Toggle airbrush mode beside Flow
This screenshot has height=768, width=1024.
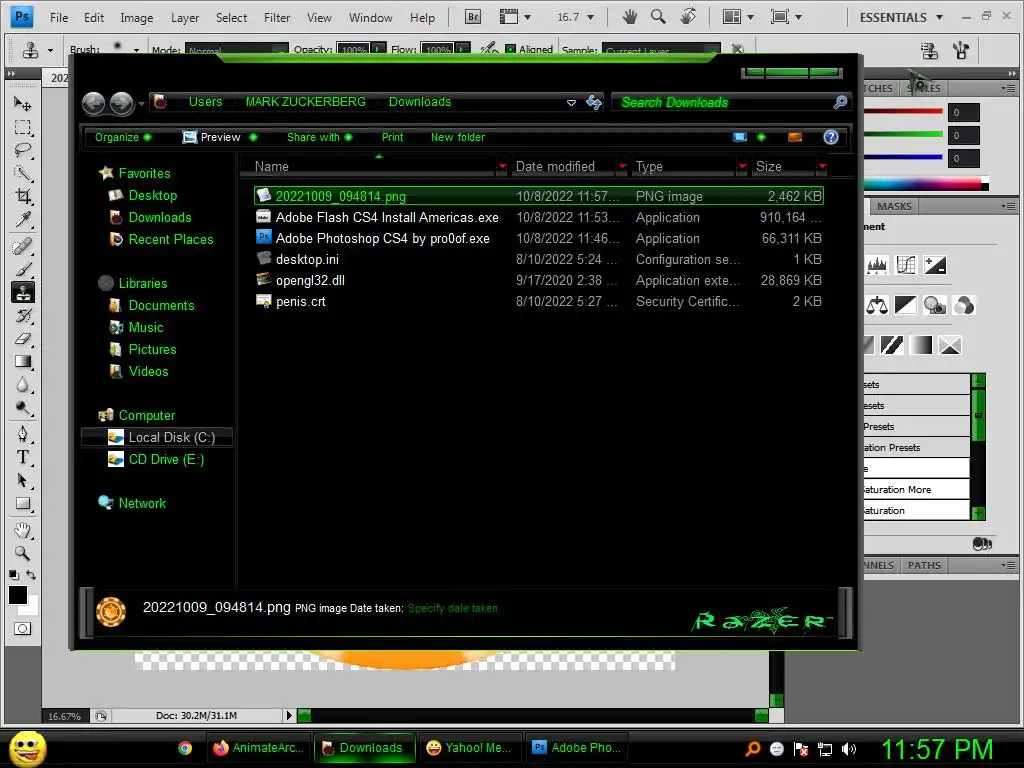tap(488, 49)
